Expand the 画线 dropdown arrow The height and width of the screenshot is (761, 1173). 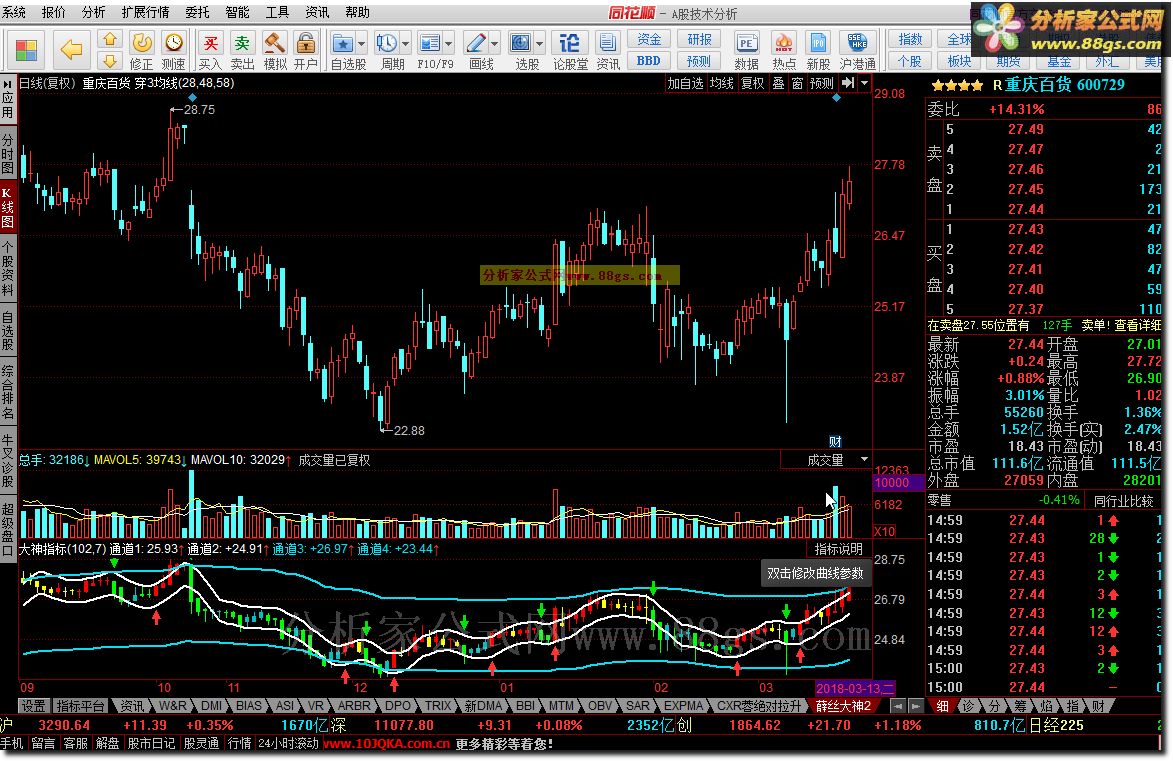pyautogui.click(x=494, y=43)
